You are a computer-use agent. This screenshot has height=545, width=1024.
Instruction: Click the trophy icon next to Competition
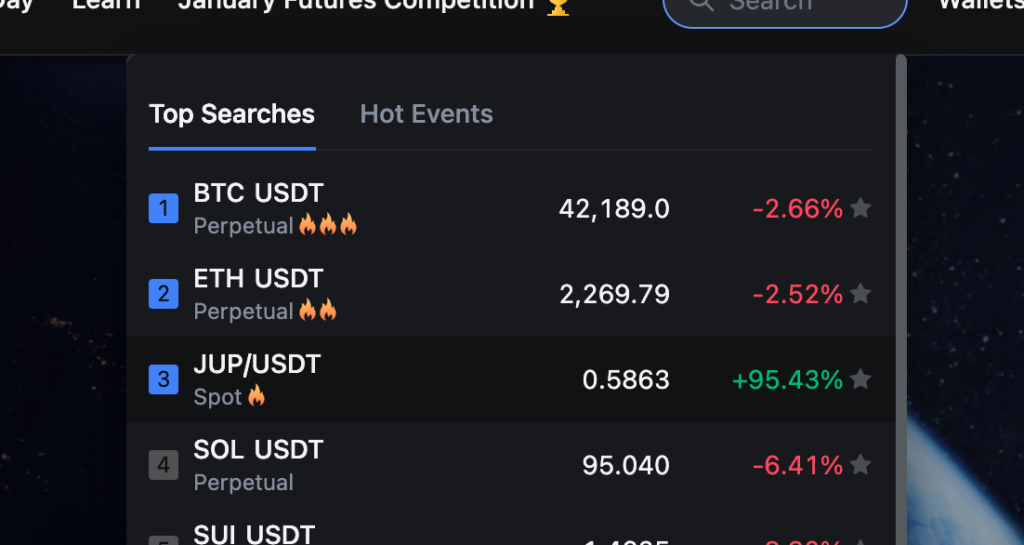558,7
